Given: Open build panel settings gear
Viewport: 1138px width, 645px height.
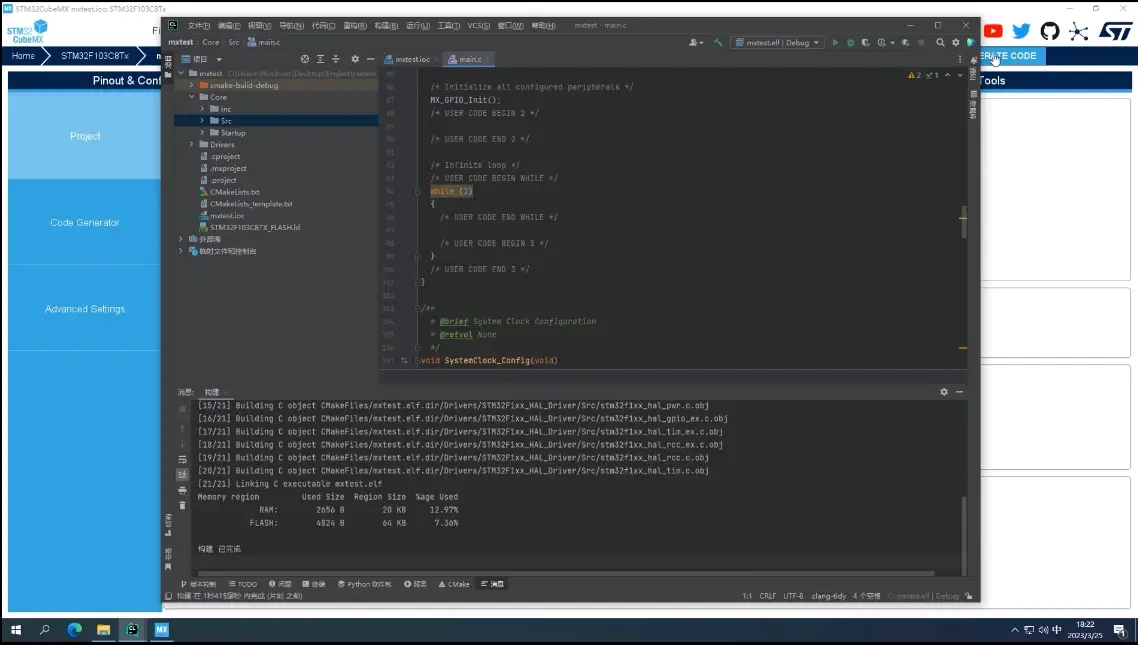Looking at the screenshot, I should pyautogui.click(x=944, y=392).
